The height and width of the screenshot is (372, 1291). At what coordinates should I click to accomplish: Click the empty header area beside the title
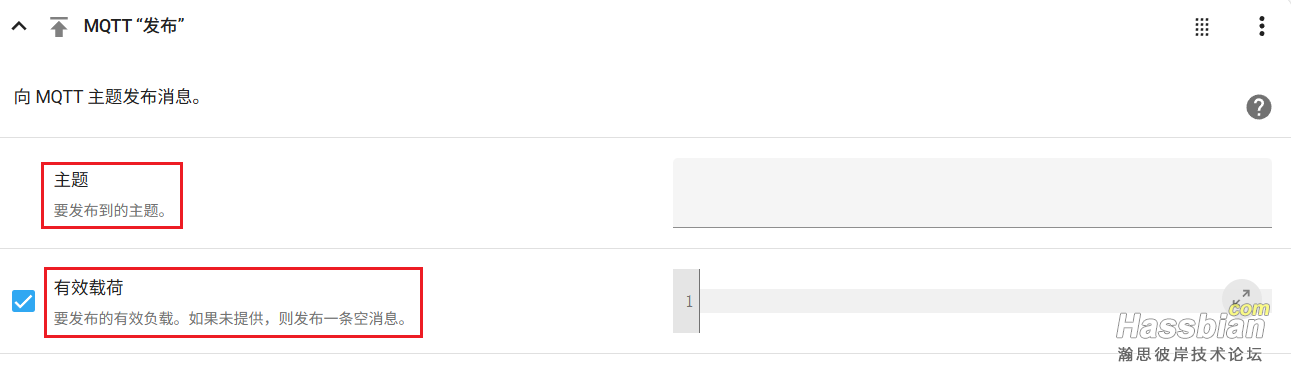click(x=690, y=27)
